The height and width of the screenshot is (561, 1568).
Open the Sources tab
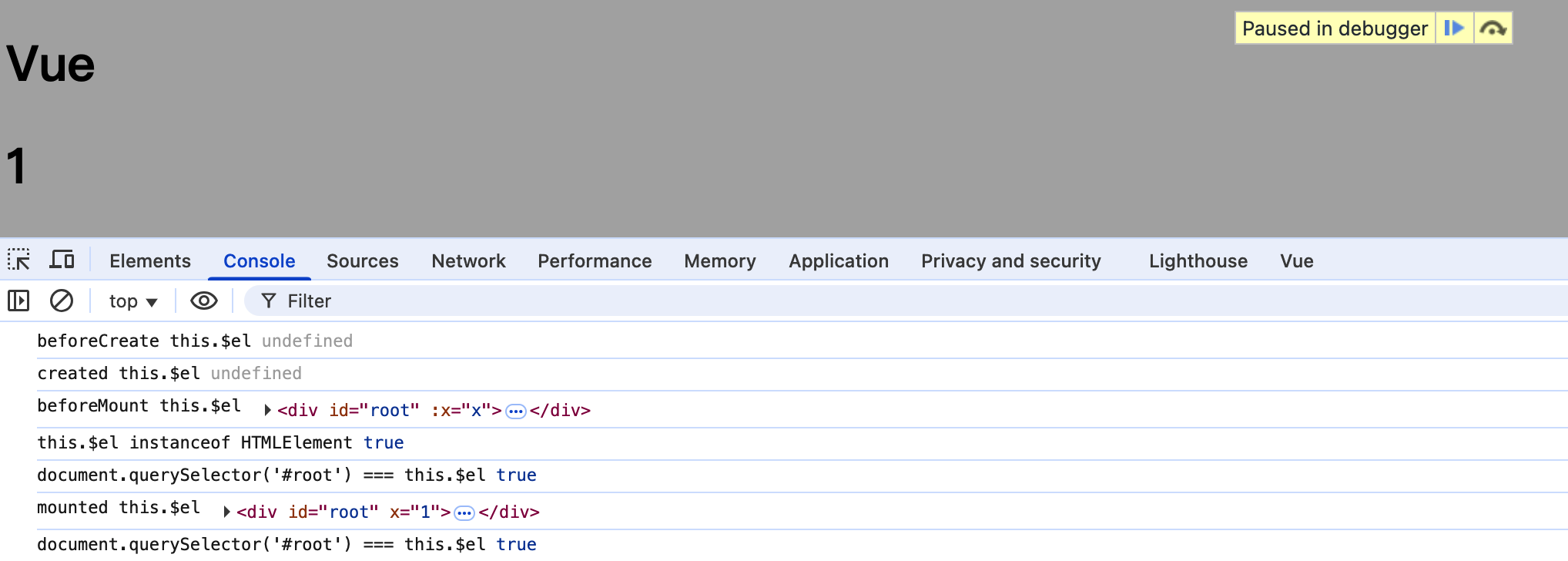tap(363, 261)
